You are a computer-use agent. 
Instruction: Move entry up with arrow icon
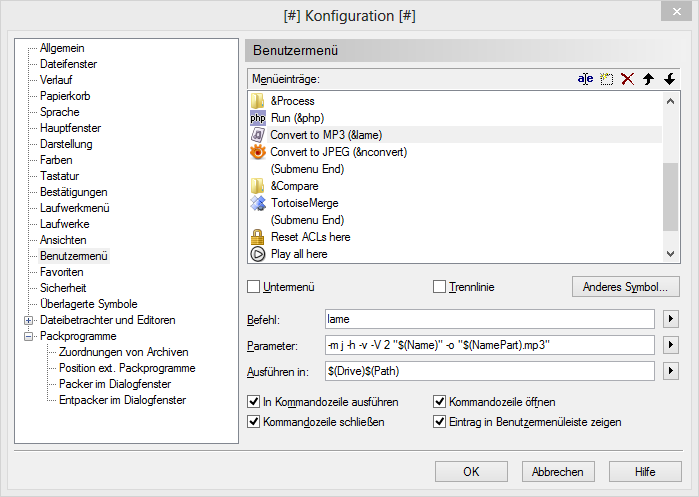(648, 79)
